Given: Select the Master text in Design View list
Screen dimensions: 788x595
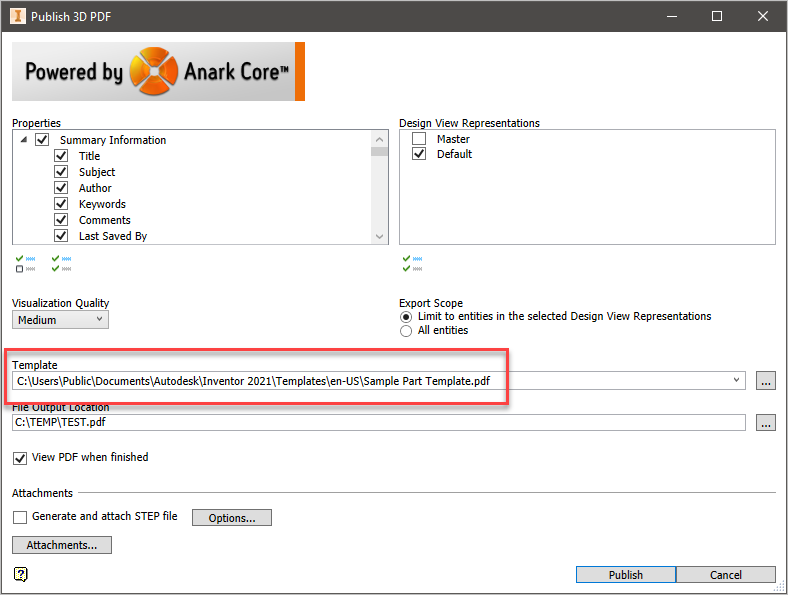Looking at the screenshot, I should (453, 139).
